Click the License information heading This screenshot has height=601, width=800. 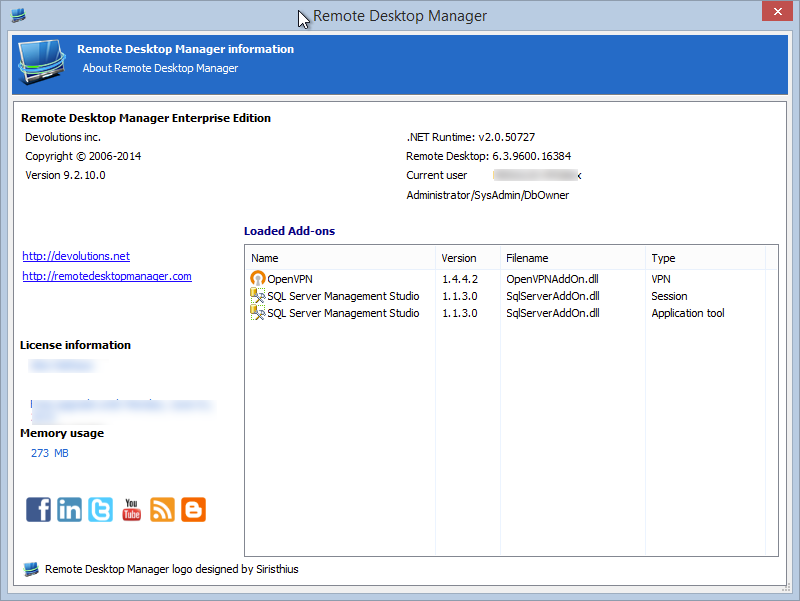tap(76, 345)
